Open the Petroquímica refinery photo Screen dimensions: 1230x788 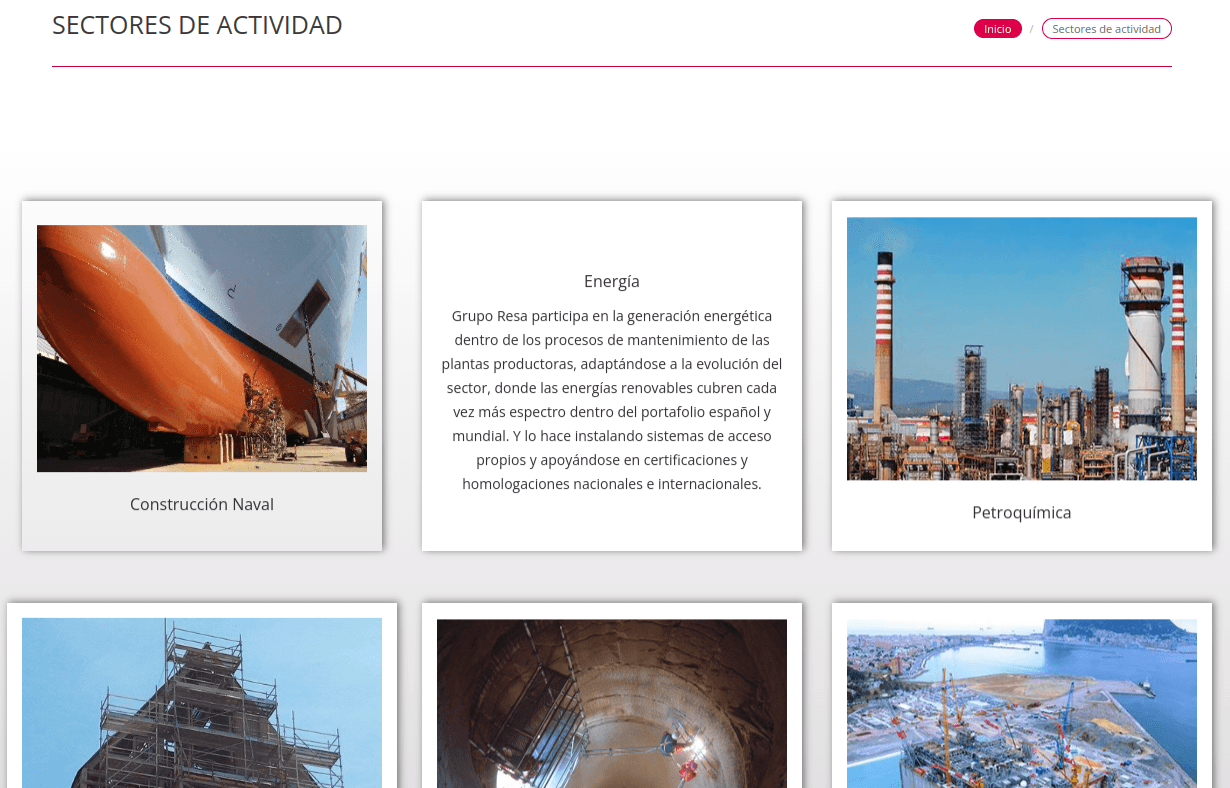[1022, 348]
